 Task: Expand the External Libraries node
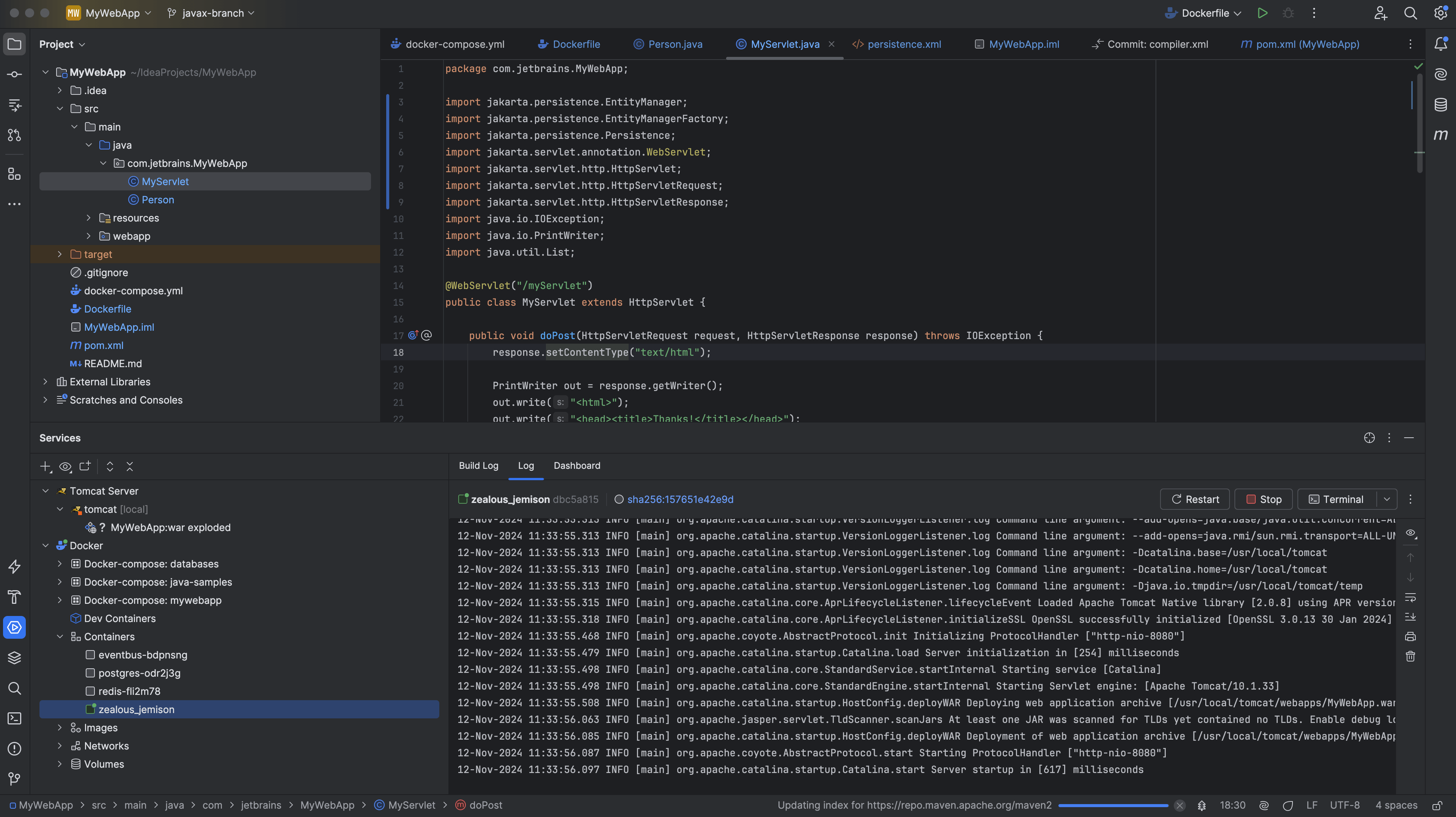[x=45, y=382]
